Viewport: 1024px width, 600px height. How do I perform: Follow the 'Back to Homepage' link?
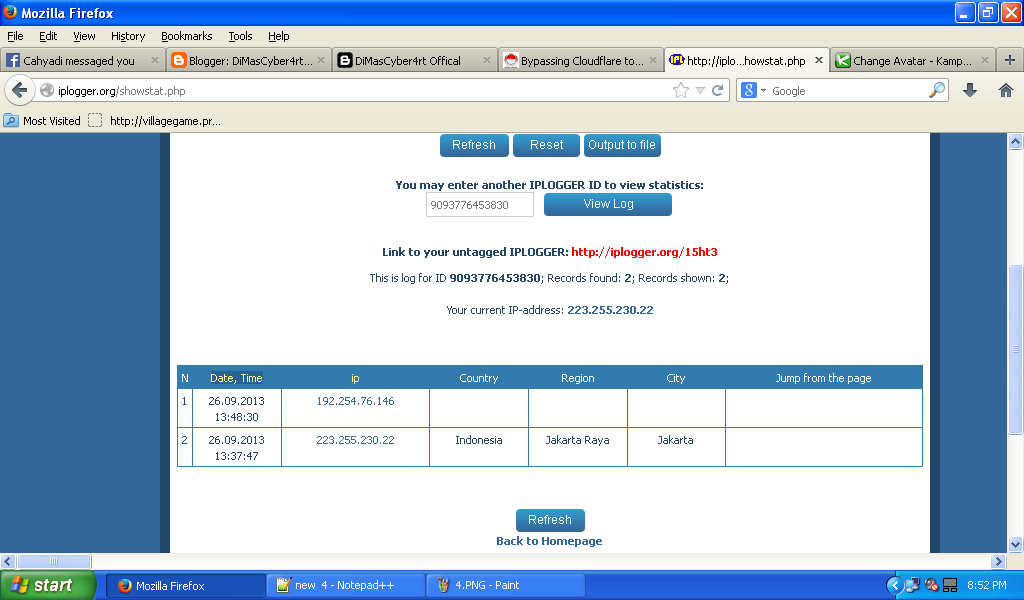(549, 541)
